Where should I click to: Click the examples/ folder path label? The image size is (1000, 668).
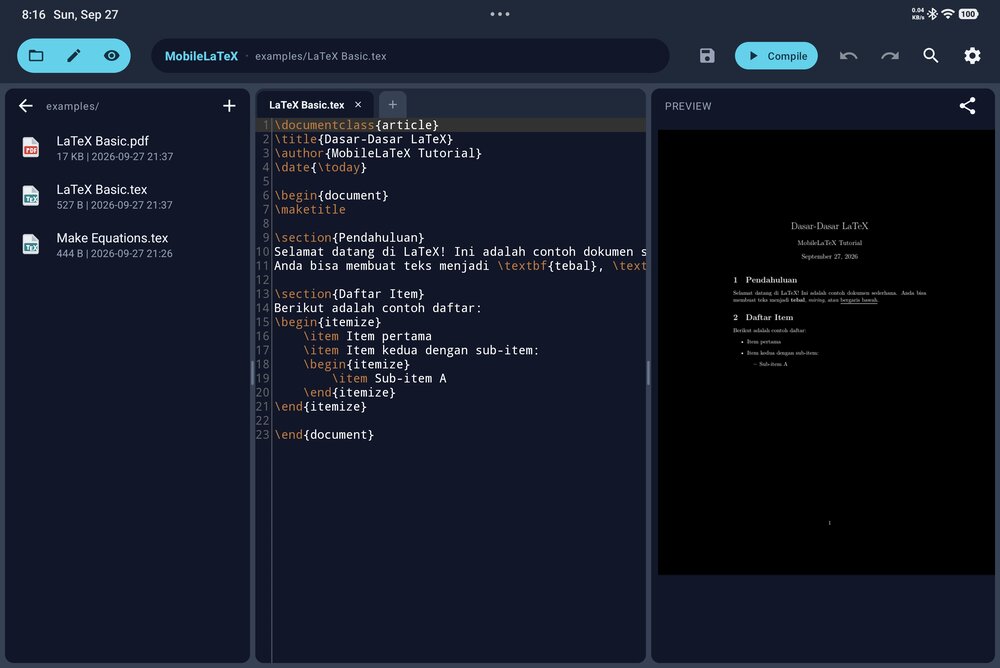72,107
